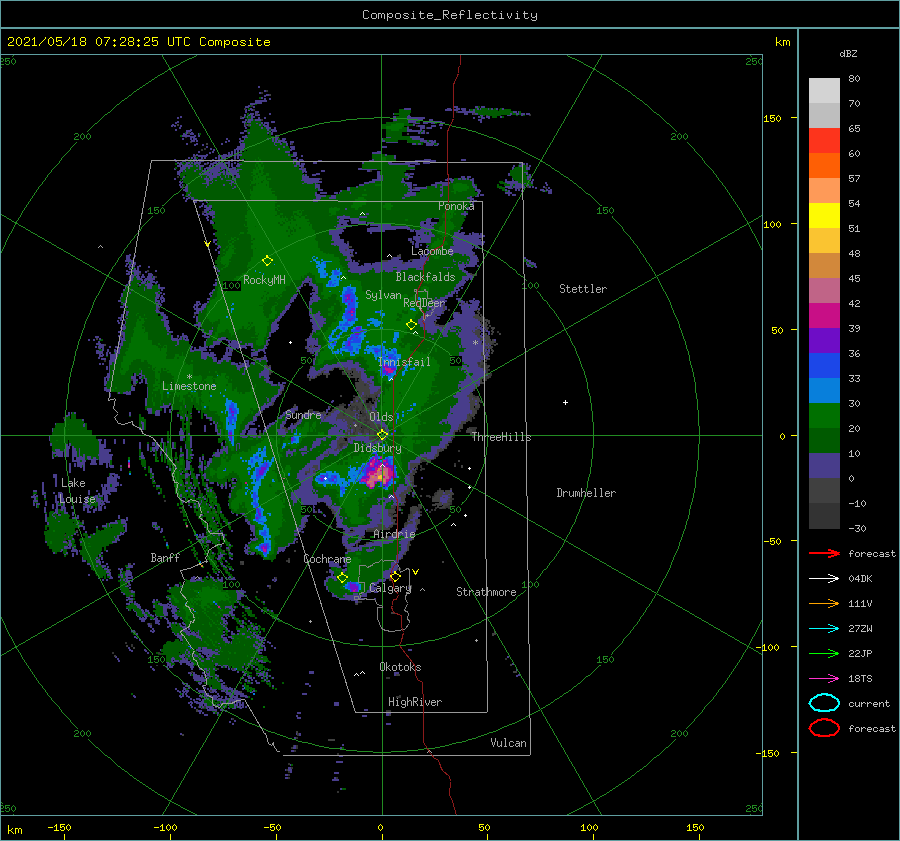Click the legend's 48 dBZ value label

pos(854,253)
